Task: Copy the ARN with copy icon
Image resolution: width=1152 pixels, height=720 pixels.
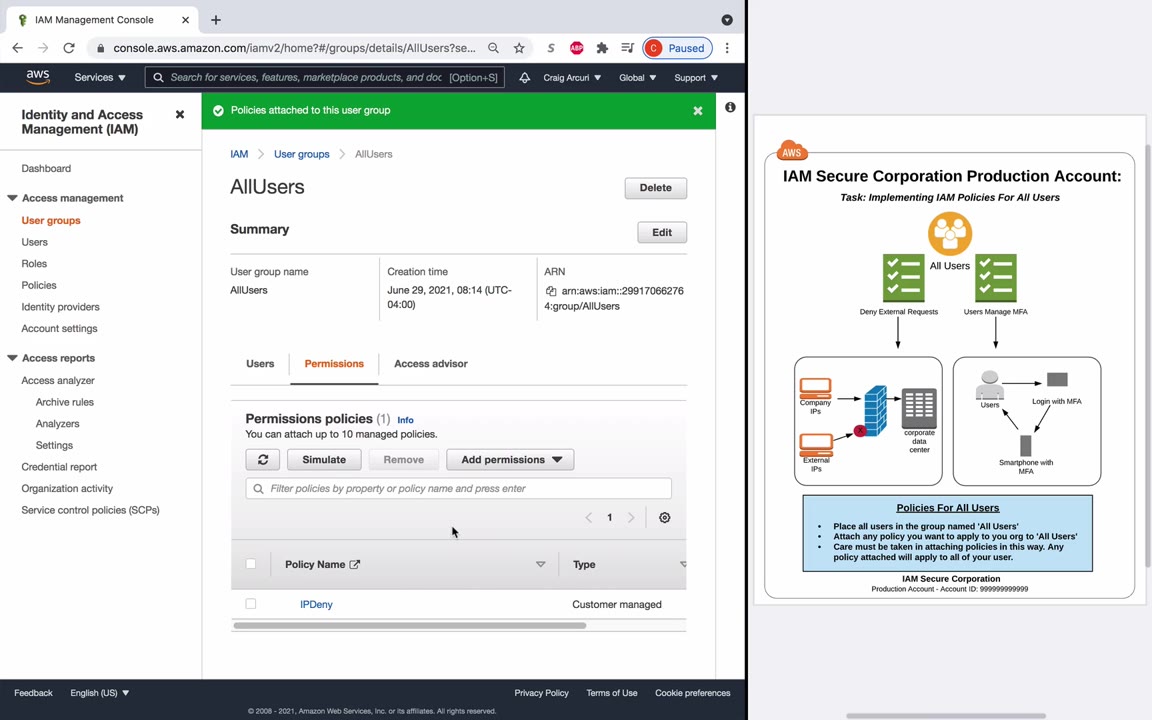Action: coord(551,291)
